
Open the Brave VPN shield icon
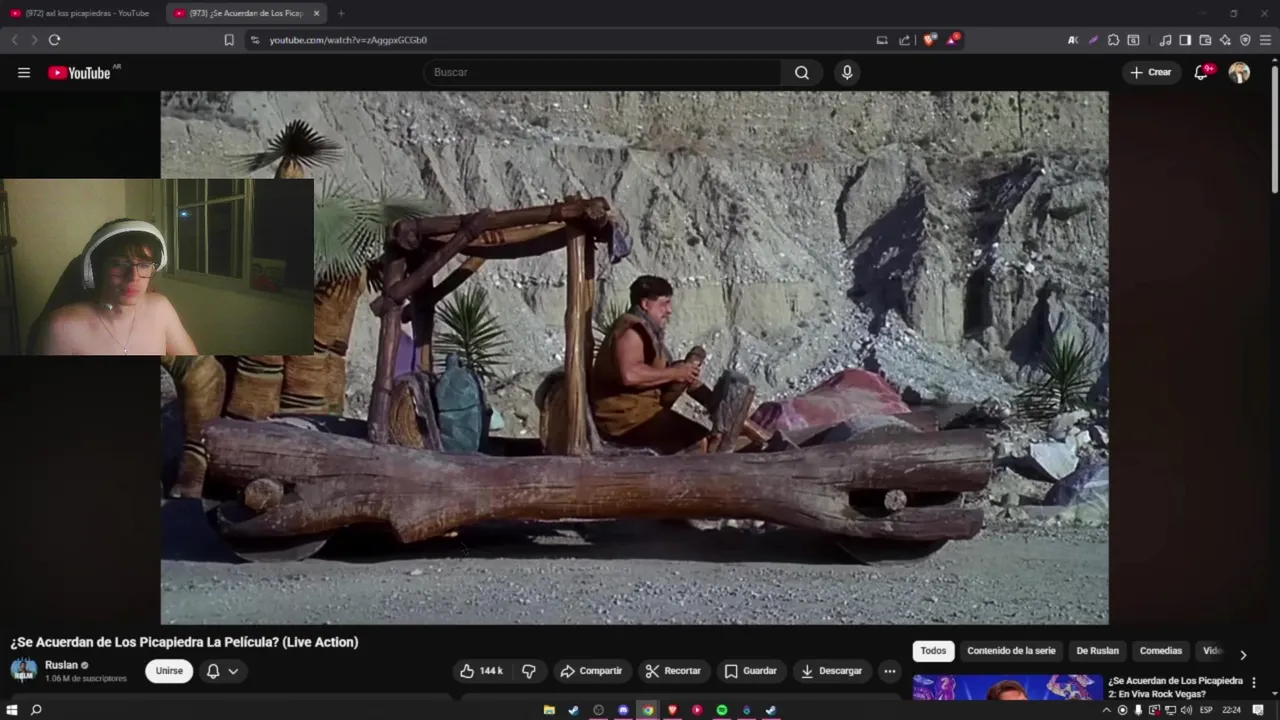1245,40
